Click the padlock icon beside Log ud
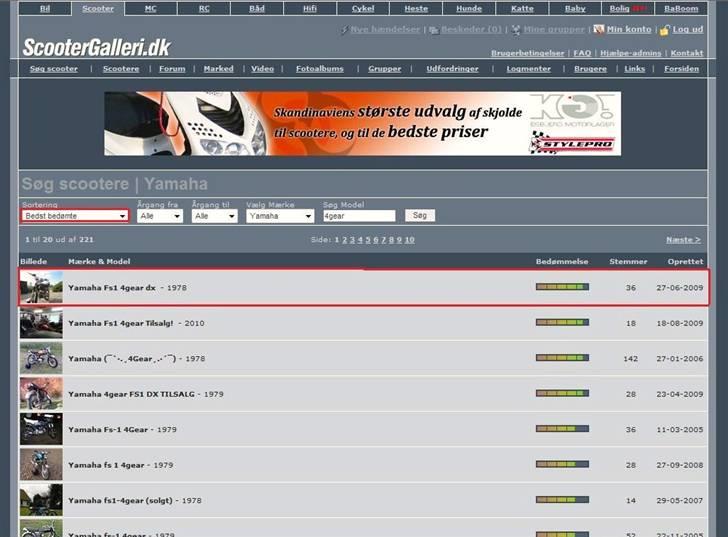This screenshot has width=728, height=537. click(664, 30)
